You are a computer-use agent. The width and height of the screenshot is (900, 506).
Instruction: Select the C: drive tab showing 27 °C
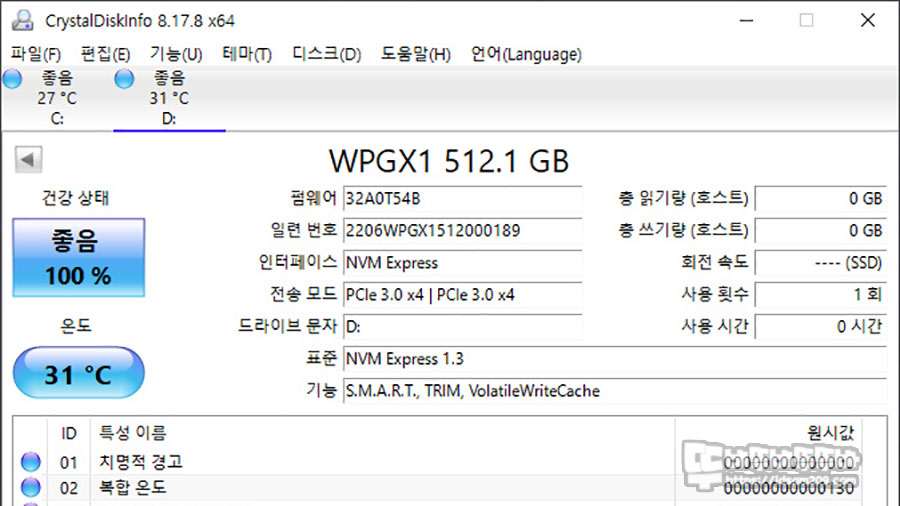coord(57,98)
